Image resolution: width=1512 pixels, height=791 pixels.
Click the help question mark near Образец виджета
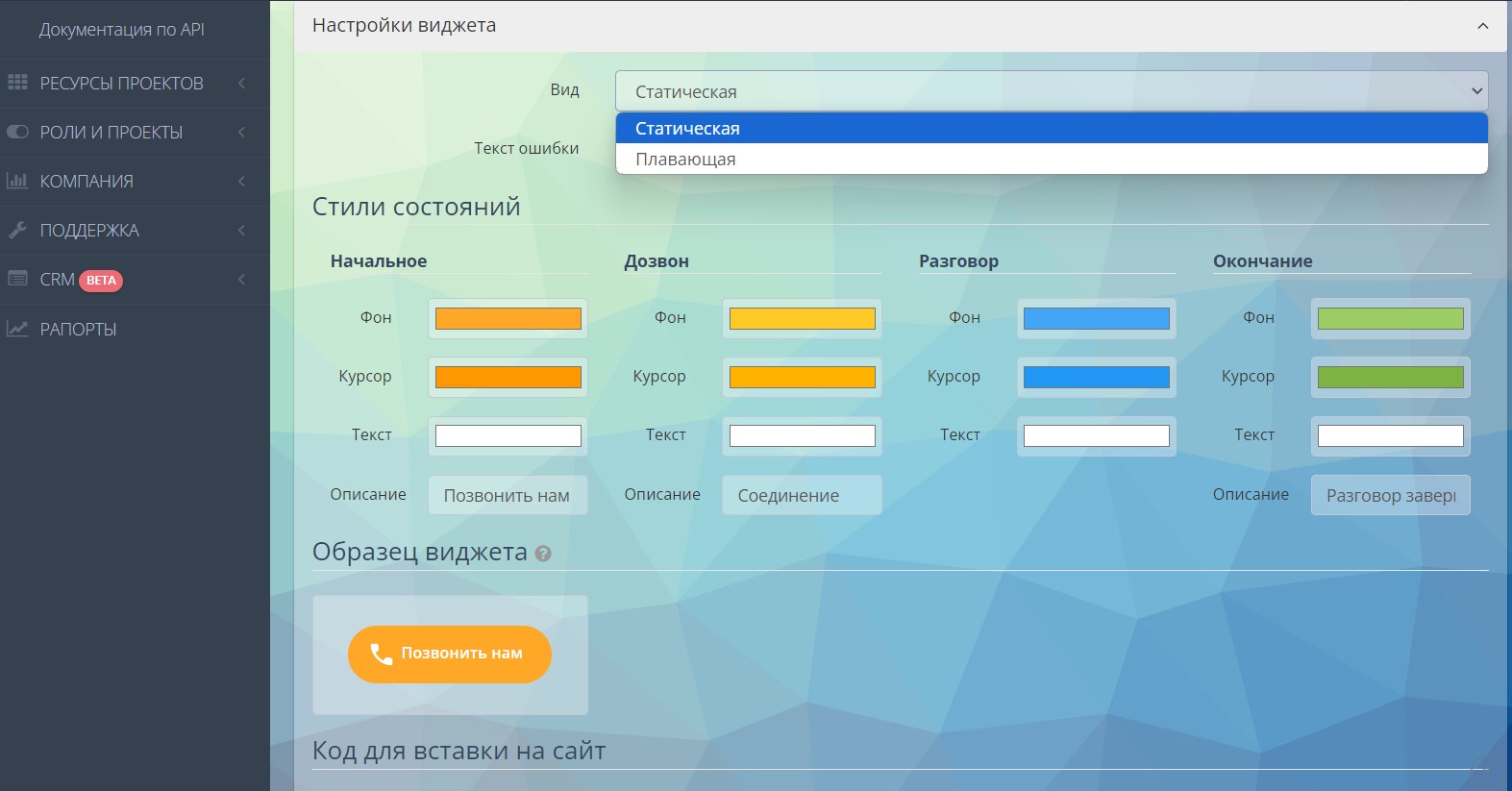[543, 554]
